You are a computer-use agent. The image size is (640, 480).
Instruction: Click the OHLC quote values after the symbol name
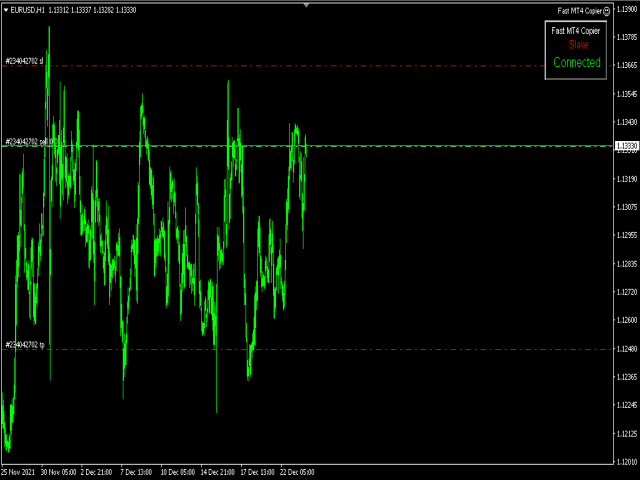(x=93, y=10)
